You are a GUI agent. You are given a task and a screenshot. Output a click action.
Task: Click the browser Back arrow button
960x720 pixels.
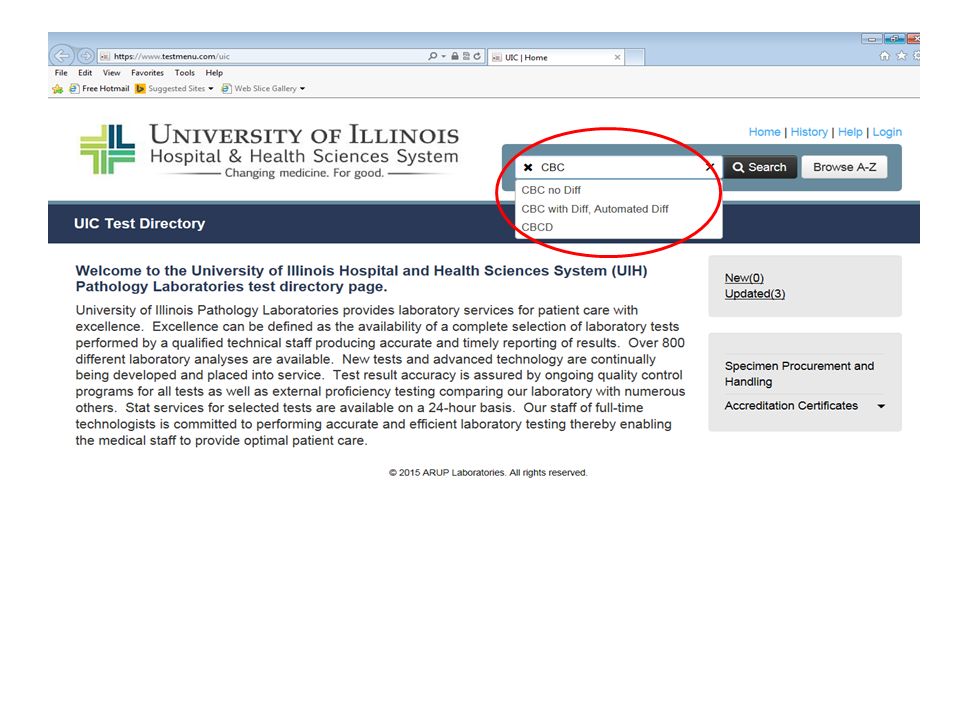coord(61,56)
